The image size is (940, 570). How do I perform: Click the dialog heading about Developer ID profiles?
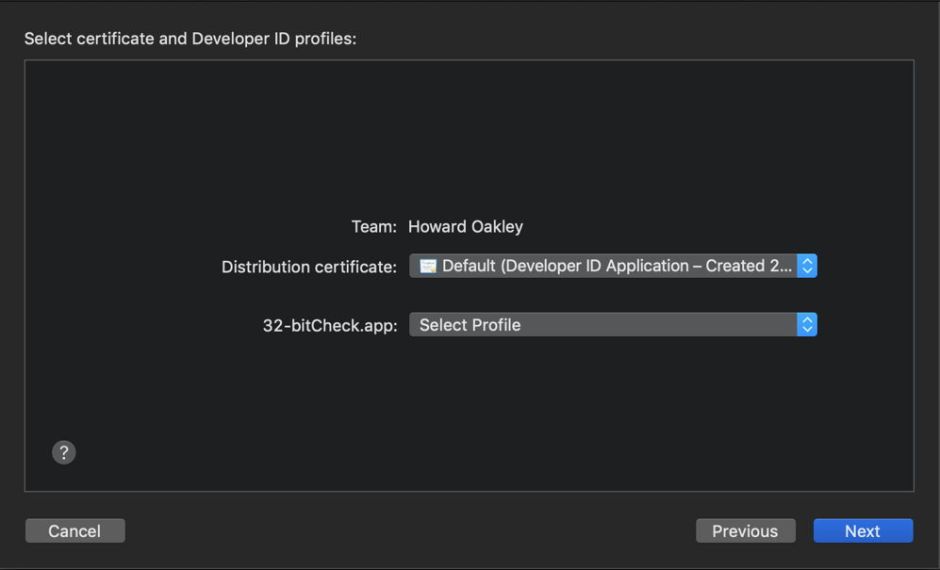[190, 39]
